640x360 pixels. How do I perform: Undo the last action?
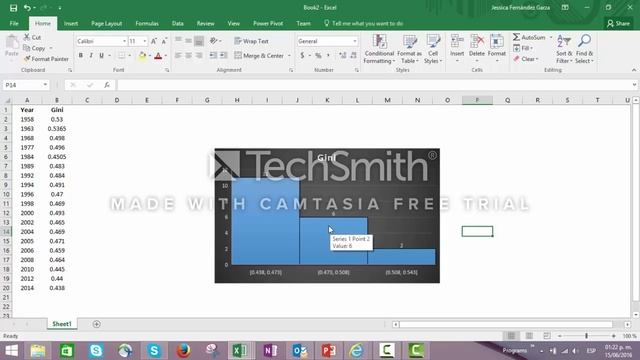[x=27, y=8]
